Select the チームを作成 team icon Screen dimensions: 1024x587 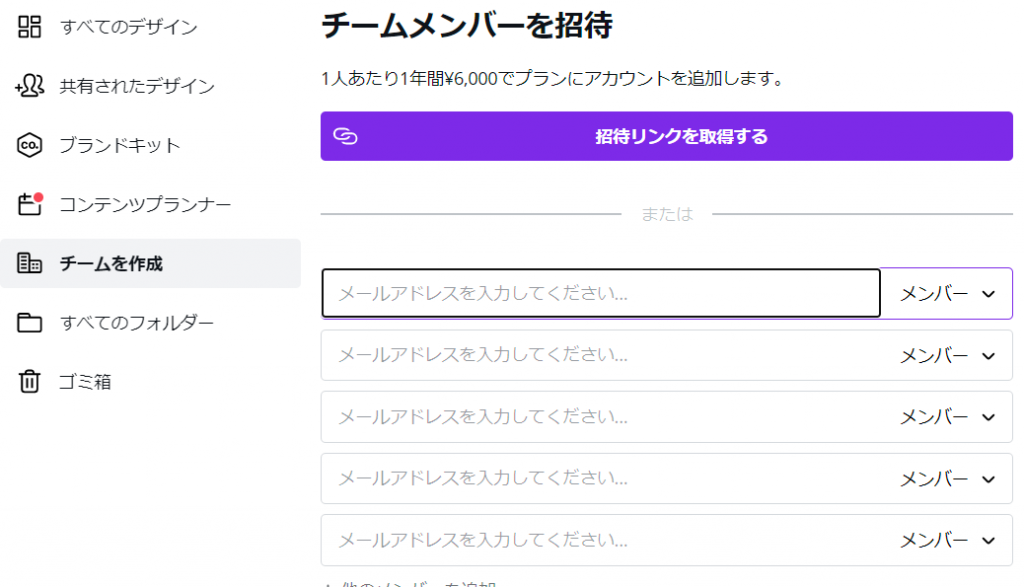pos(30,263)
